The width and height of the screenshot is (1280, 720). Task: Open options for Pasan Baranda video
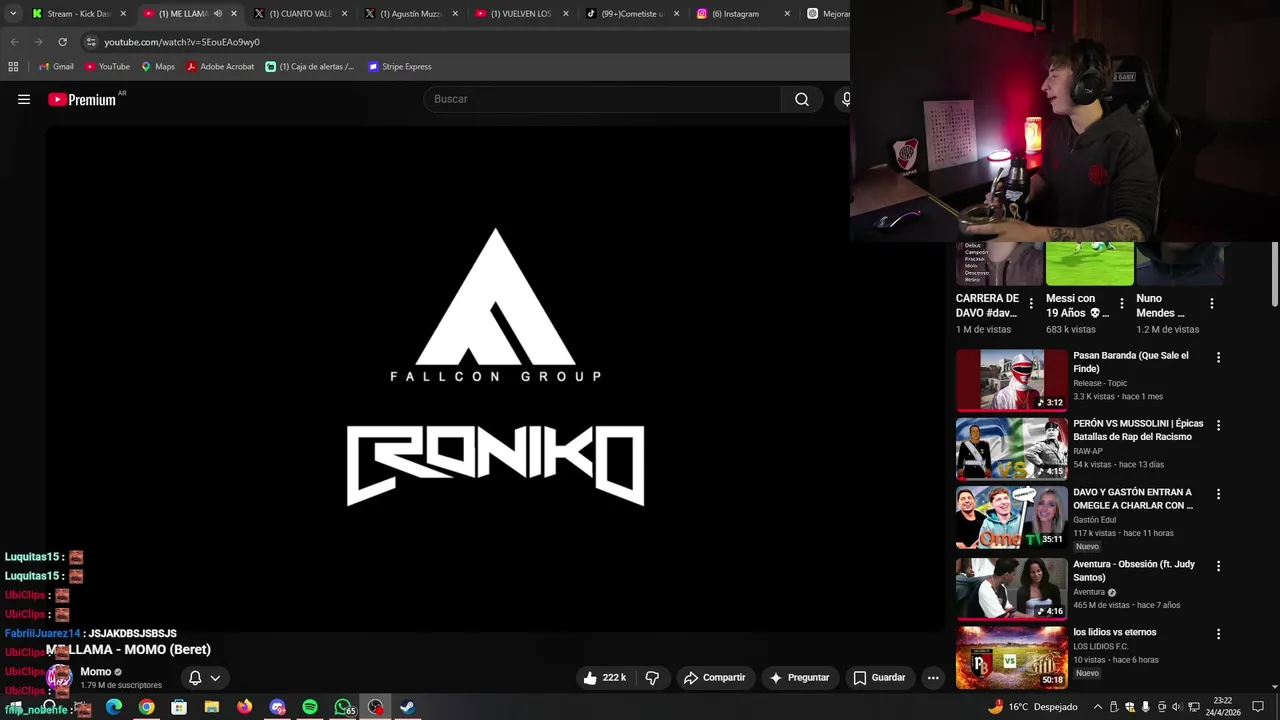[x=1218, y=357]
